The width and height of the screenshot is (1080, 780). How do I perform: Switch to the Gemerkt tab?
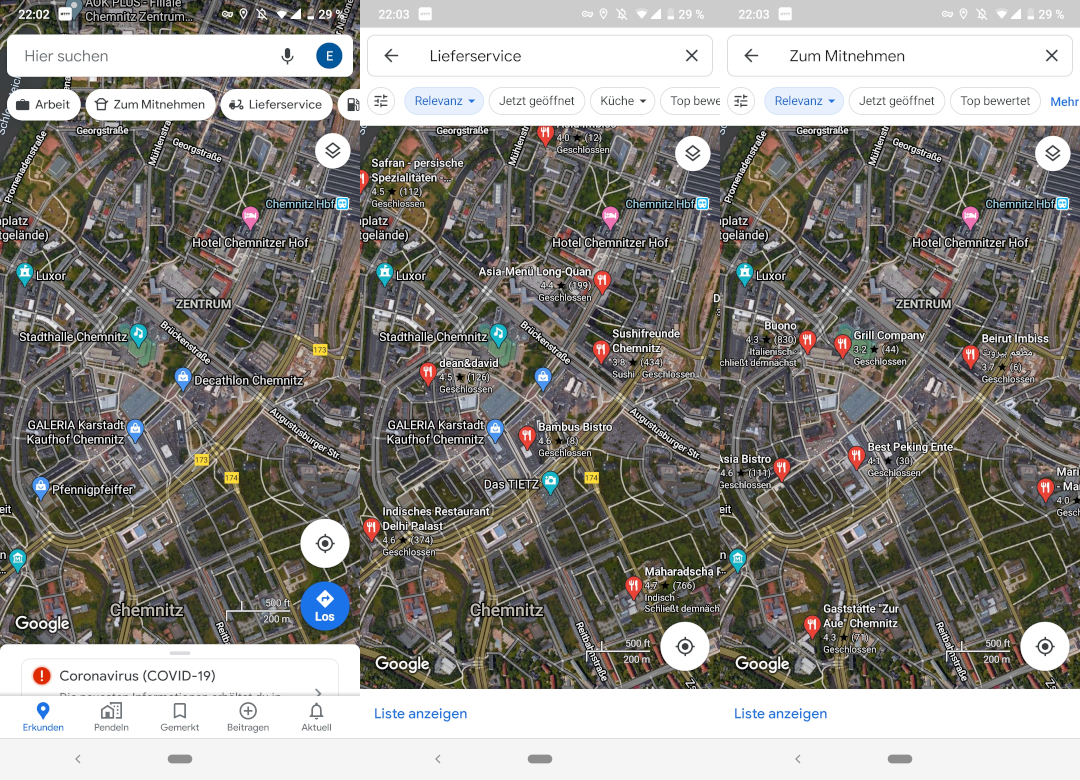[180, 717]
